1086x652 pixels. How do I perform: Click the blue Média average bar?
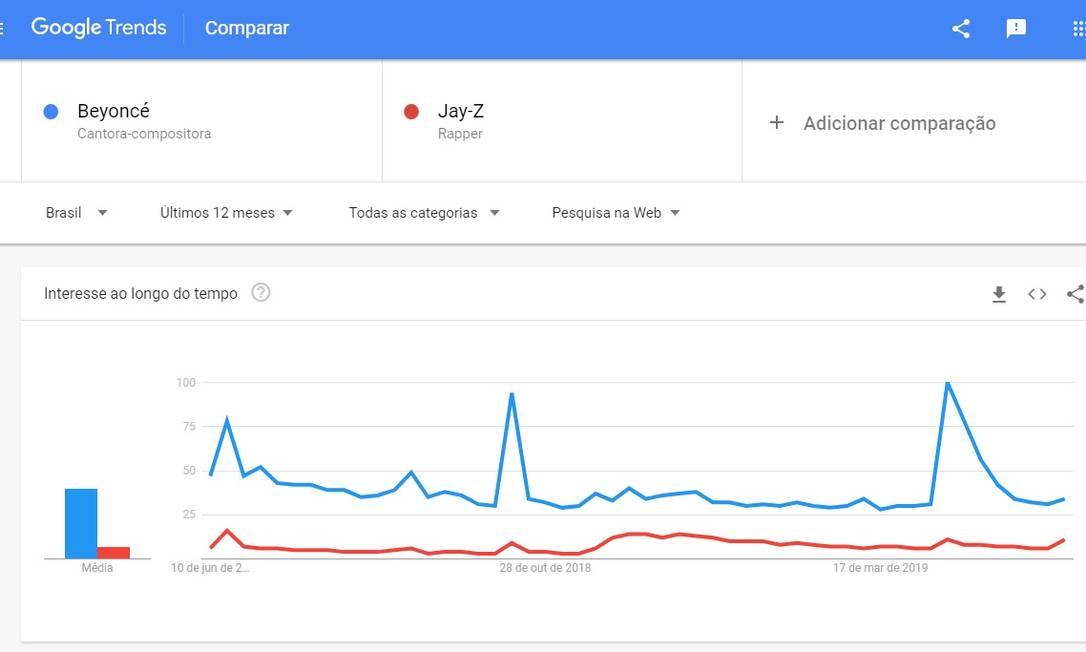[81, 523]
